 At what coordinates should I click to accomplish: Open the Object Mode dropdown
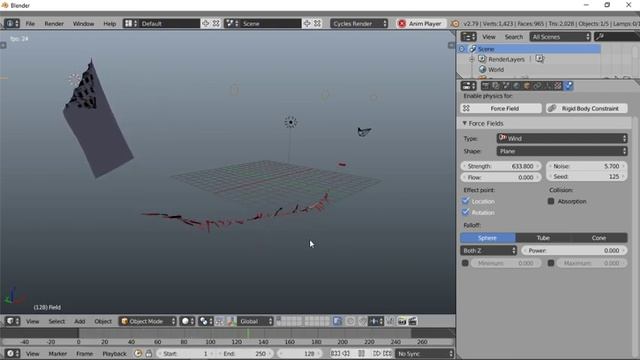point(148,321)
